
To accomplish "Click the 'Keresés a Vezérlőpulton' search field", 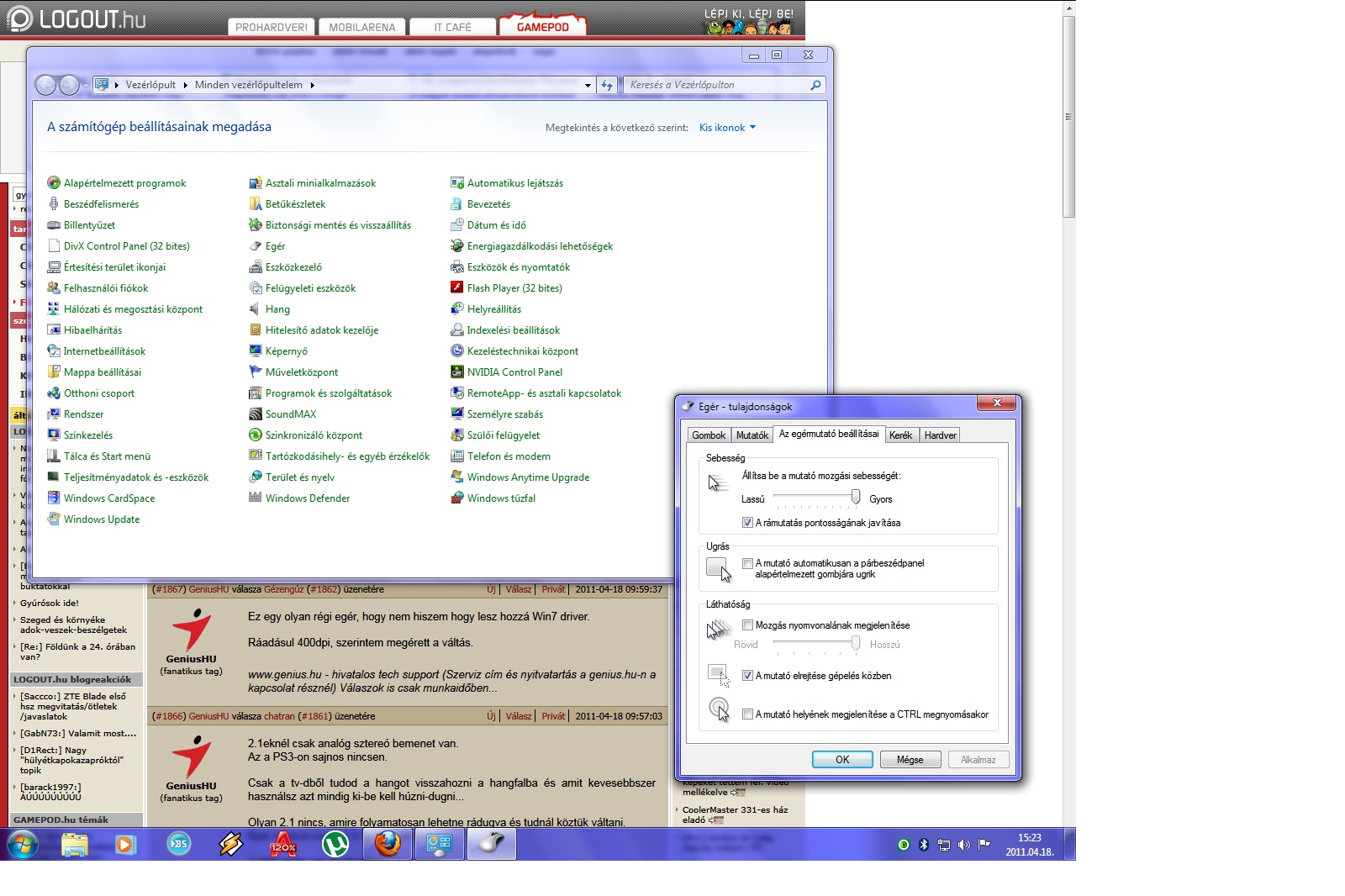I will click(x=724, y=85).
